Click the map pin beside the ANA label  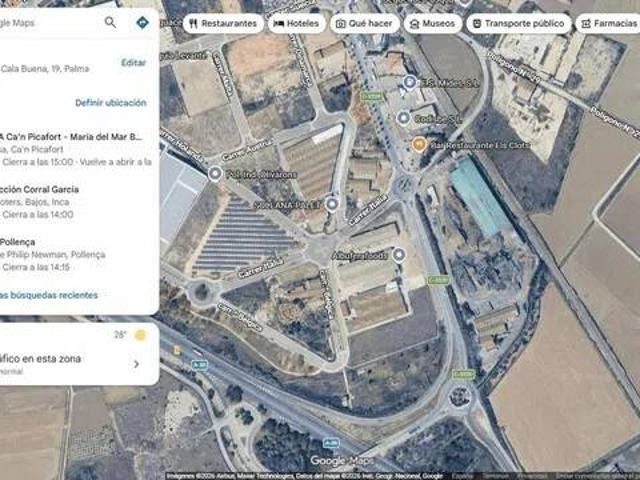pos(332,204)
